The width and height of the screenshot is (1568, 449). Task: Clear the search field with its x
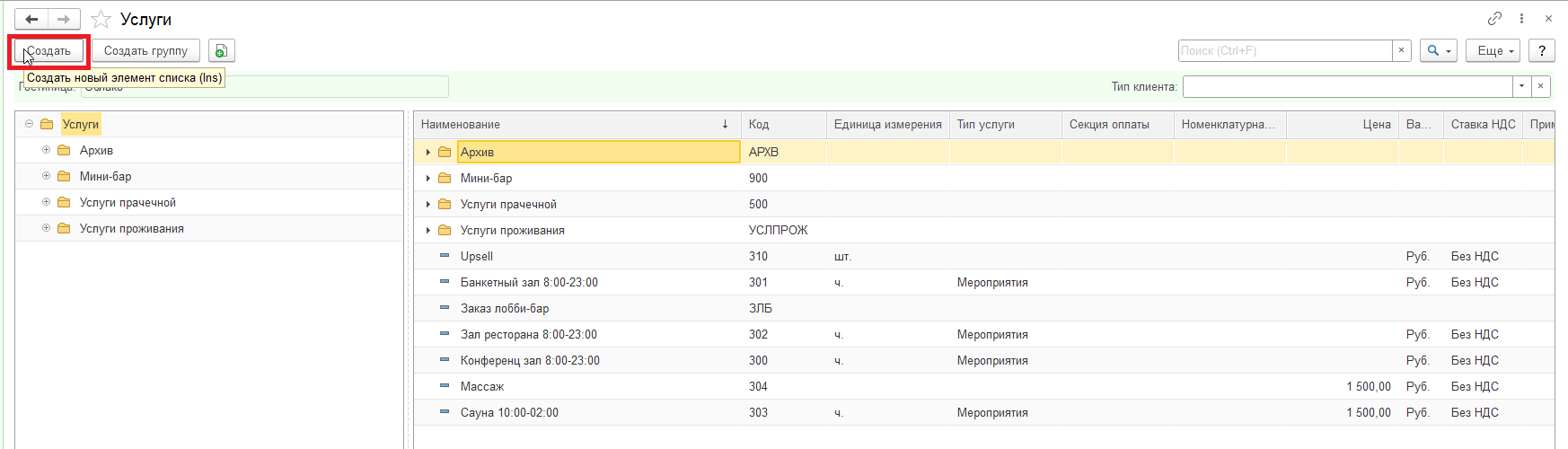pos(1401,51)
